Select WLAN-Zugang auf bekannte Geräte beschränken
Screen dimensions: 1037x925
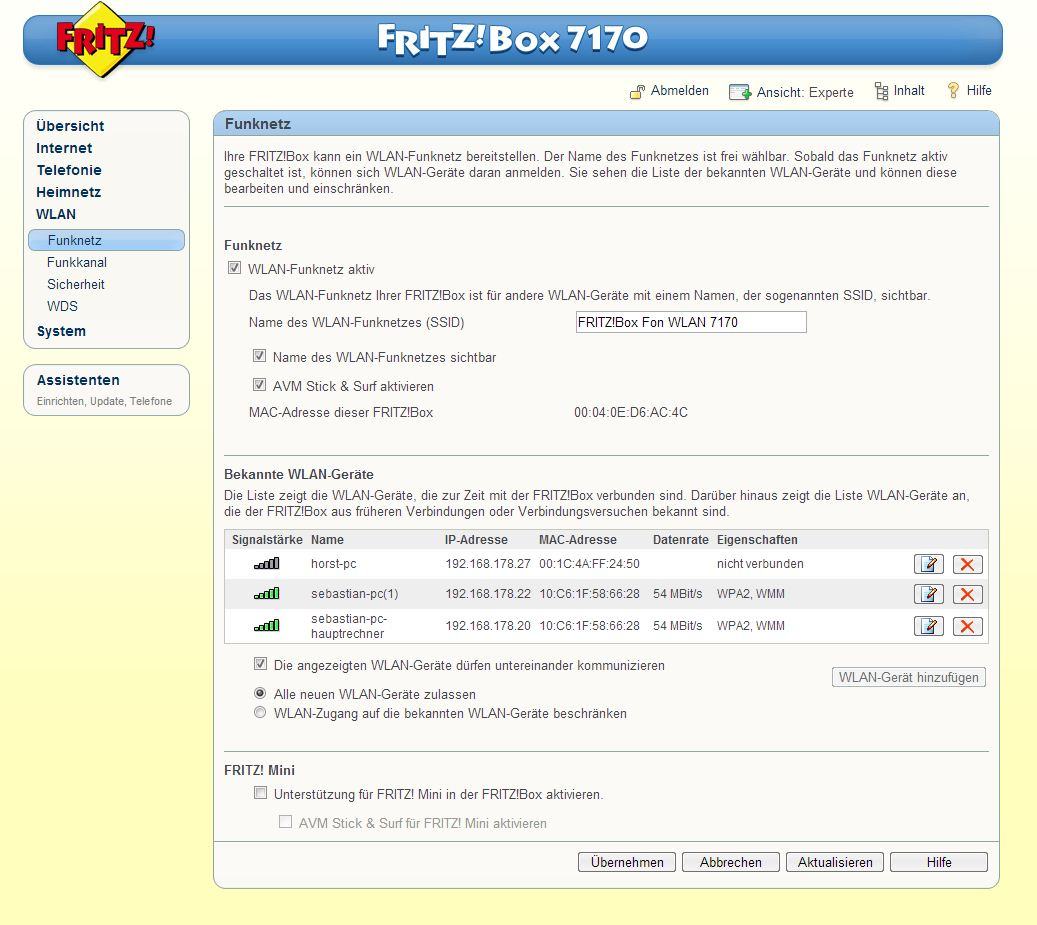click(x=261, y=713)
